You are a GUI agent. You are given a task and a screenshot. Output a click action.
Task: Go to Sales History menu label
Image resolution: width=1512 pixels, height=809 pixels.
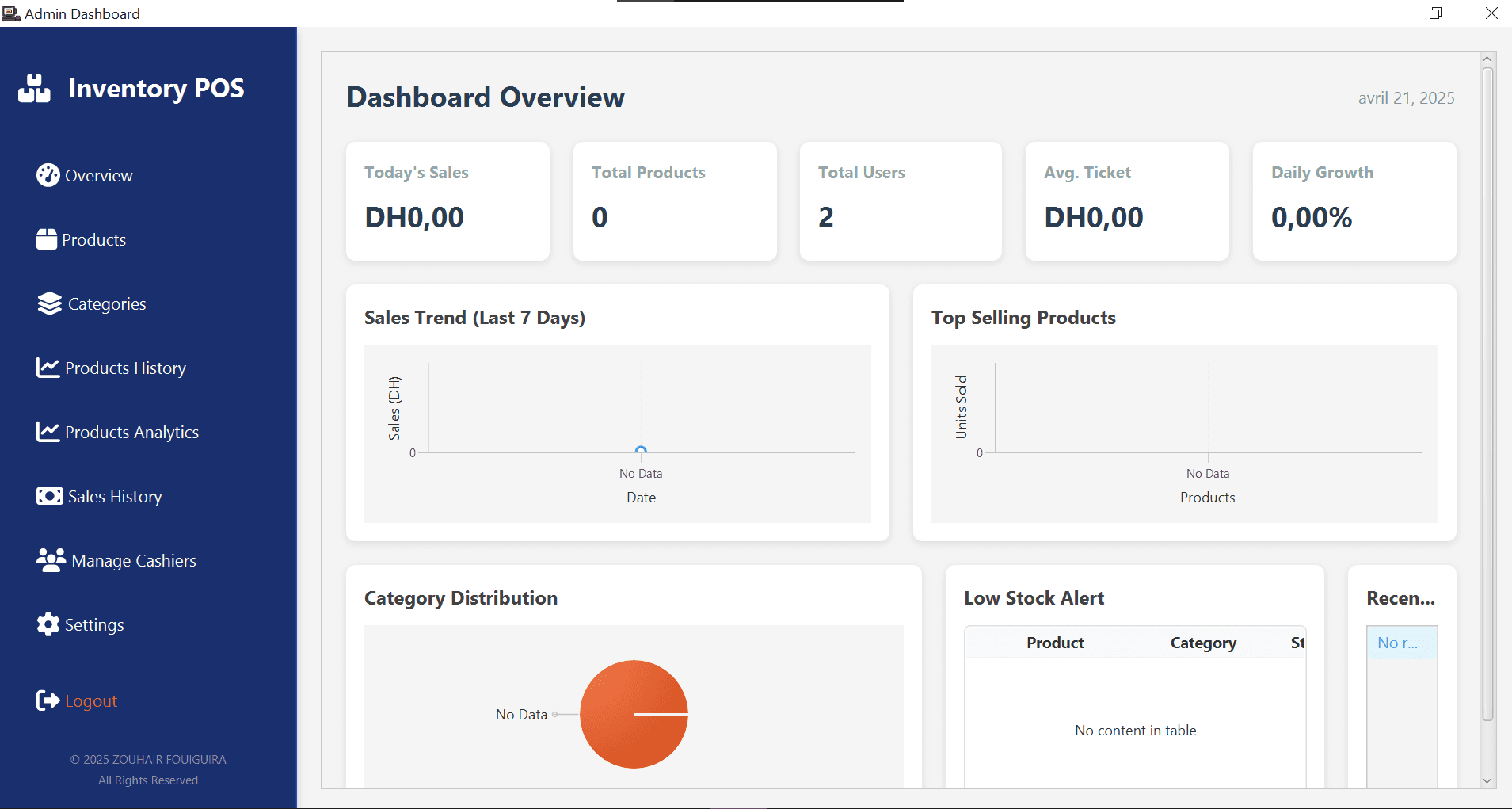[x=115, y=497]
